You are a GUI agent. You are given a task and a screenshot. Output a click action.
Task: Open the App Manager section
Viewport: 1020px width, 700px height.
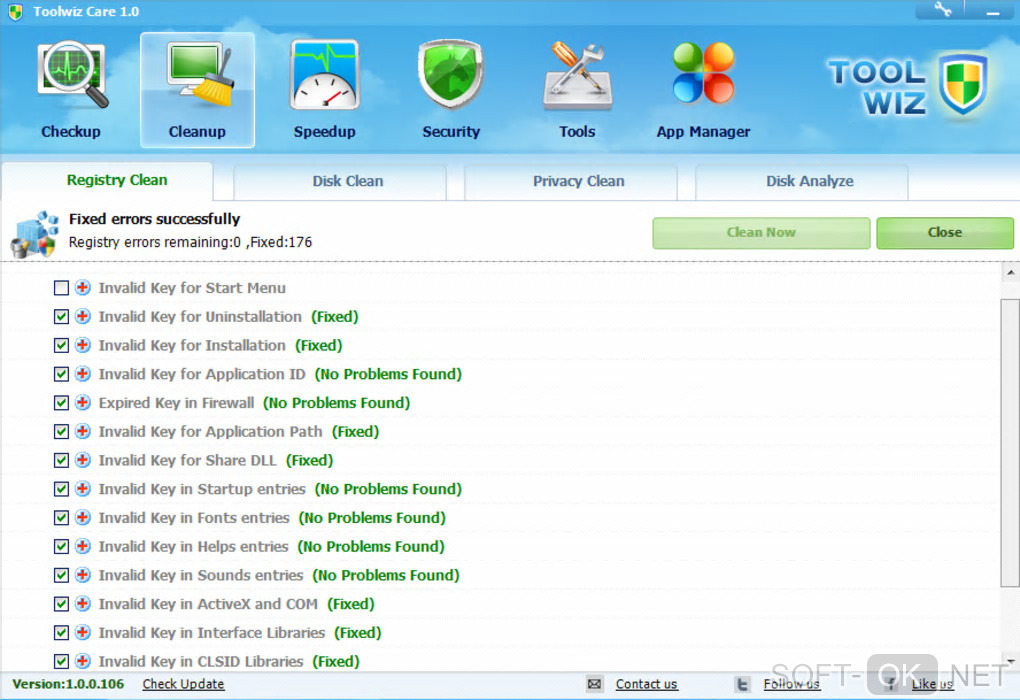(703, 90)
